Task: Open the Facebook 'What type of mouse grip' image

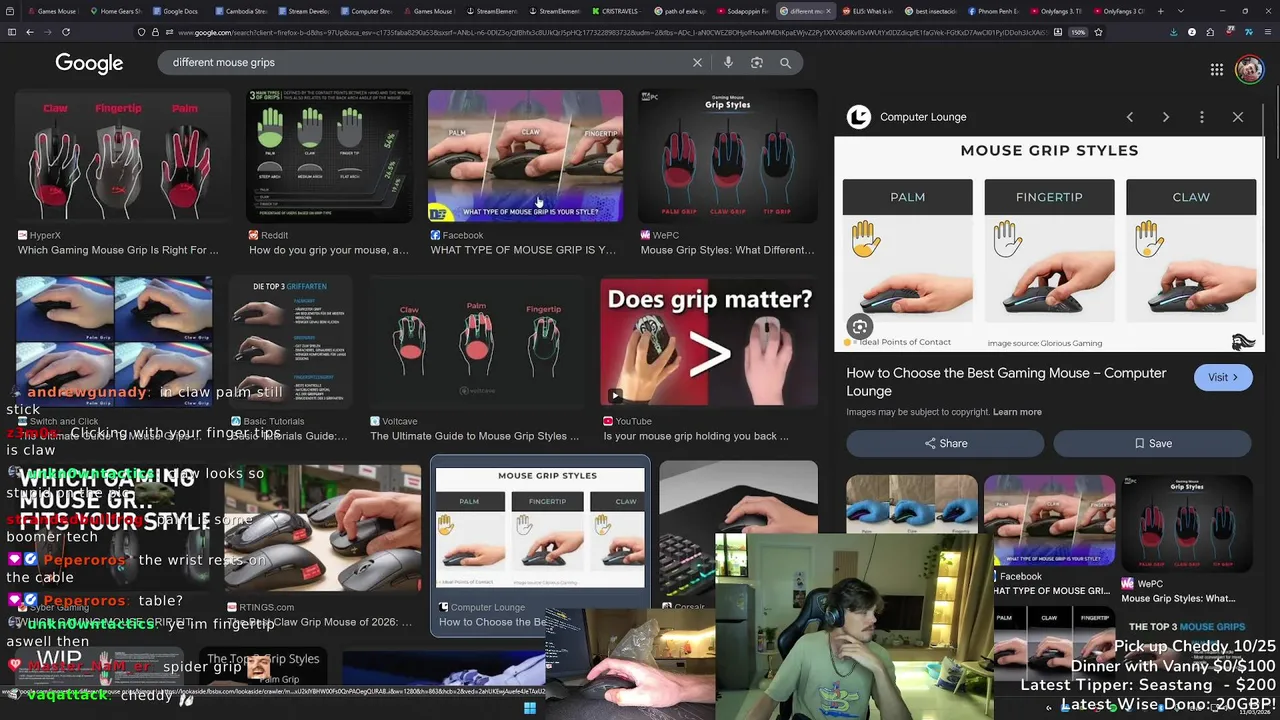Action: [525, 156]
